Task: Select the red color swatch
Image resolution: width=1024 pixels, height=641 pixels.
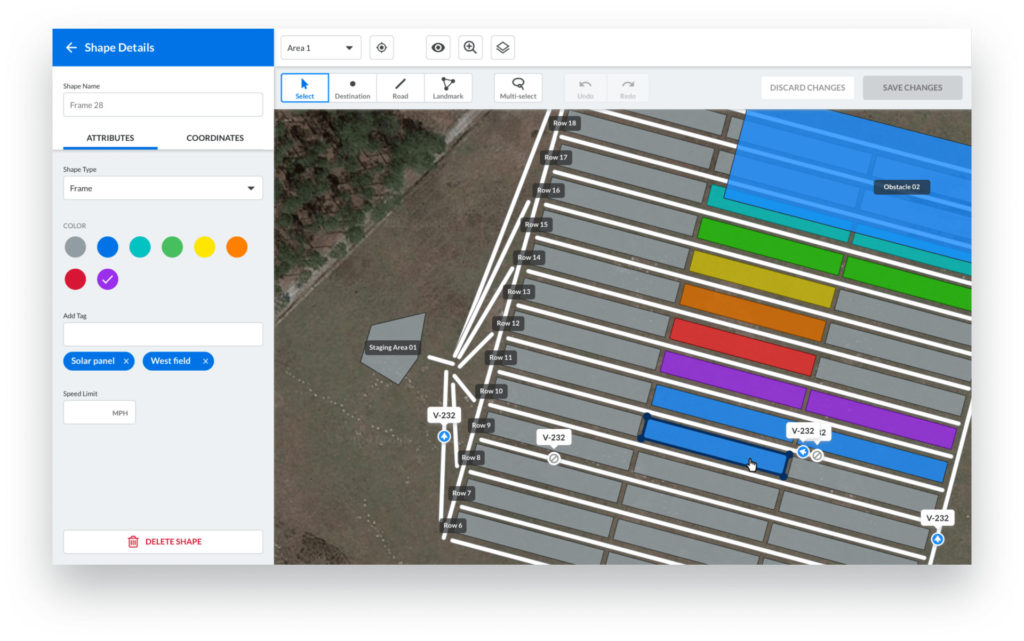Action: pyautogui.click(x=75, y=279)
